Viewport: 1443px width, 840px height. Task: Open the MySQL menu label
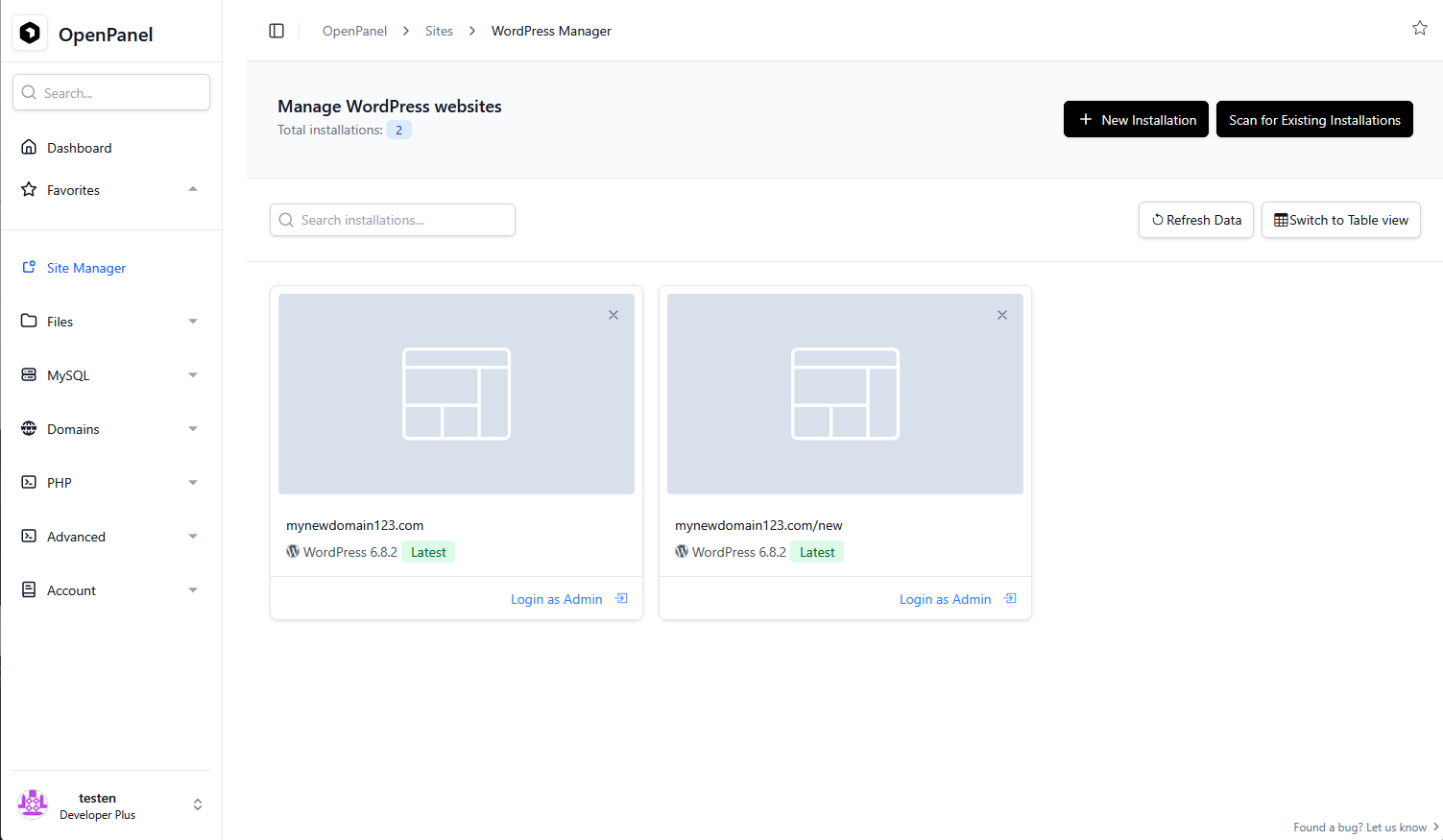tap(68, 375)
